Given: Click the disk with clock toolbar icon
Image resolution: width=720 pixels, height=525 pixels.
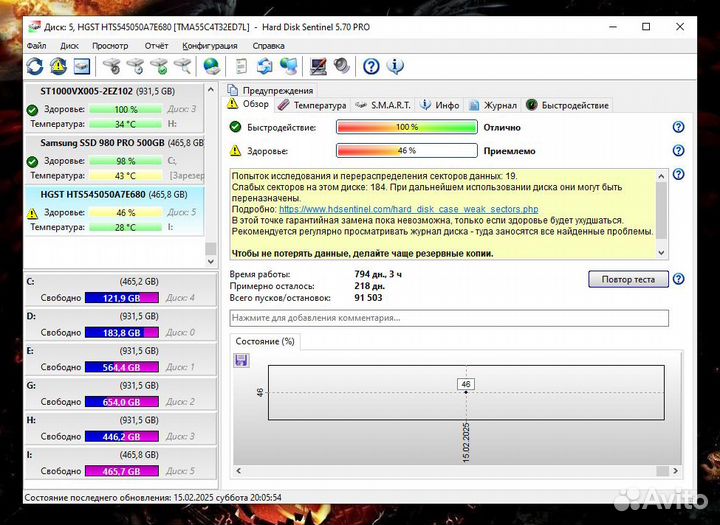Looking at the screenshot, I should (x=135, y=67).
